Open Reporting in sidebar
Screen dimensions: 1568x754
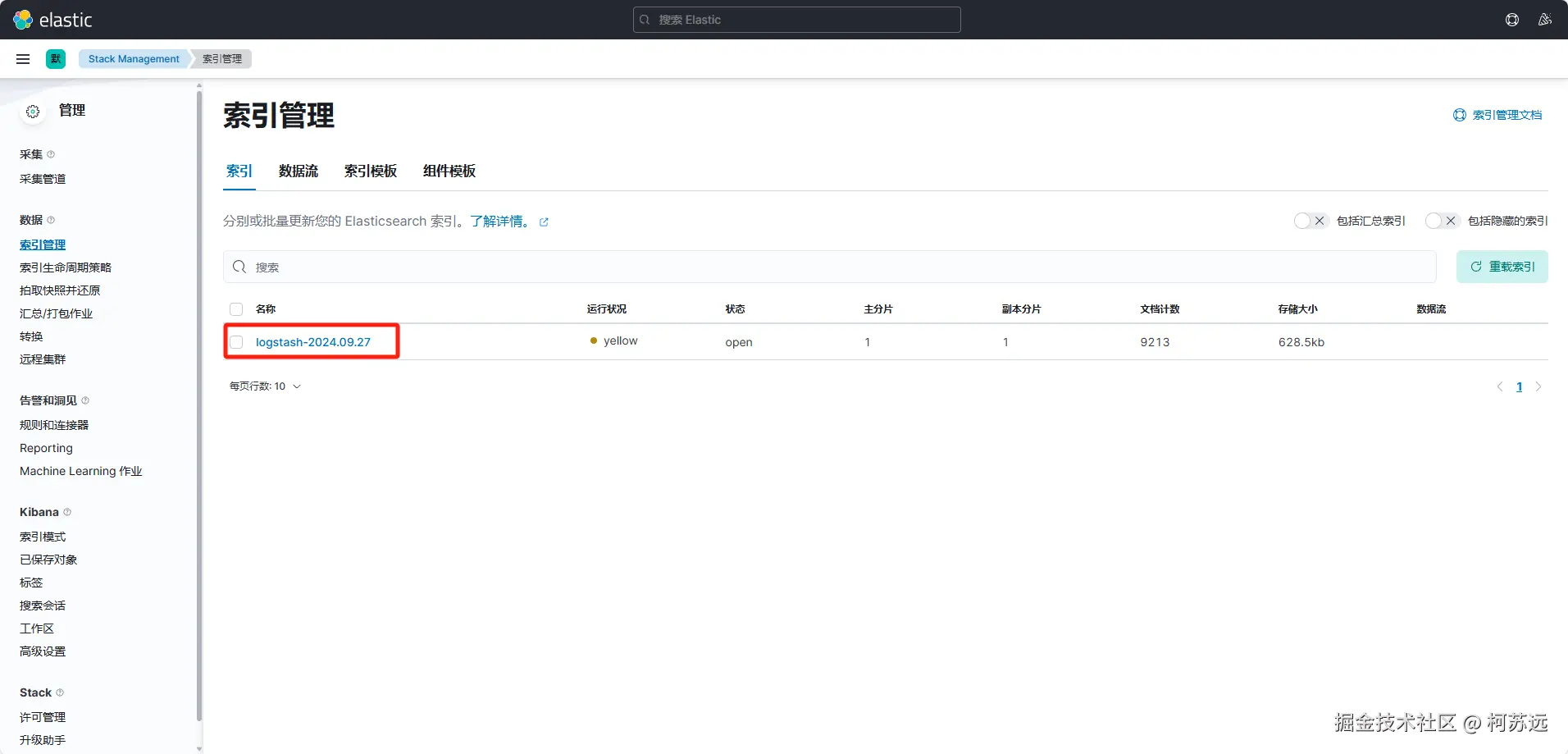tap(46, 448)
